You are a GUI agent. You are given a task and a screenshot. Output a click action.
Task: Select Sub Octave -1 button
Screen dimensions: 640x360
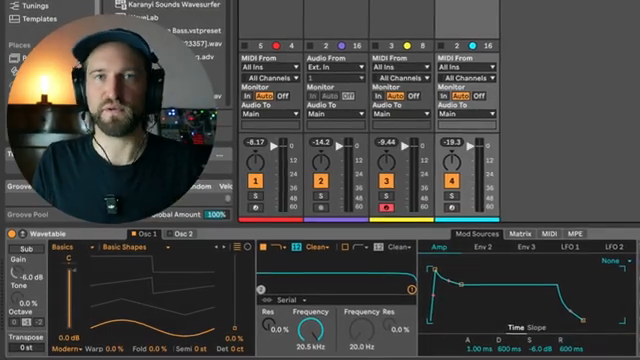pos(27,322)
